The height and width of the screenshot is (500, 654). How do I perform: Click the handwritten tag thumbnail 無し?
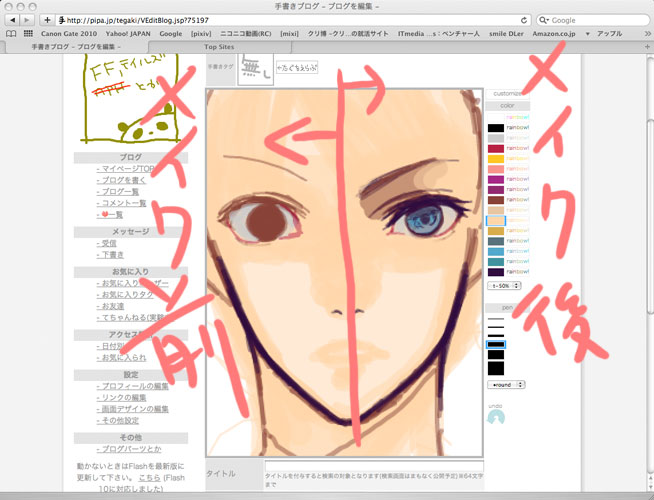256,69
